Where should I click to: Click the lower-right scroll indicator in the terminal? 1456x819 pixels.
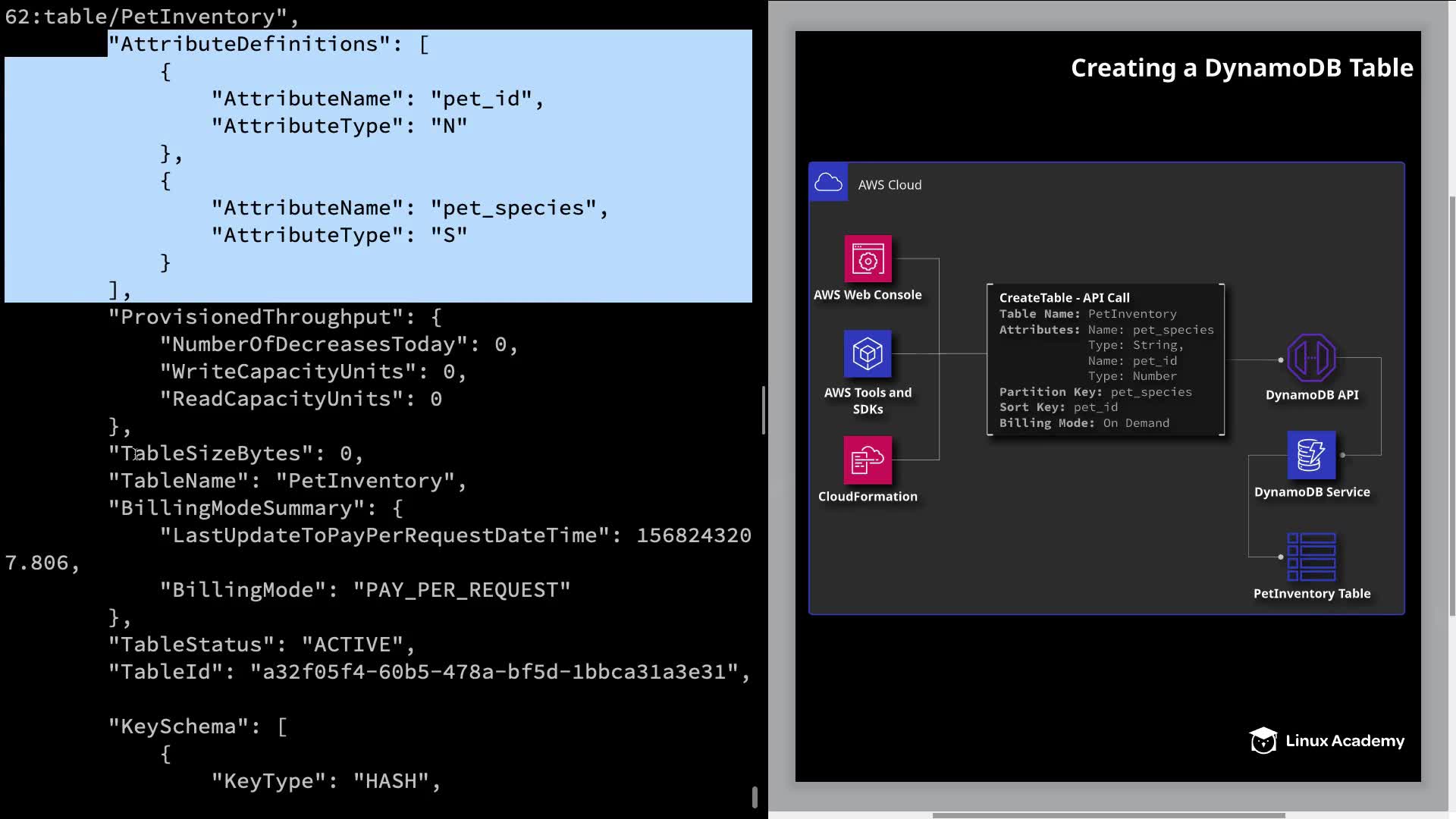click(x=755, y=797)
